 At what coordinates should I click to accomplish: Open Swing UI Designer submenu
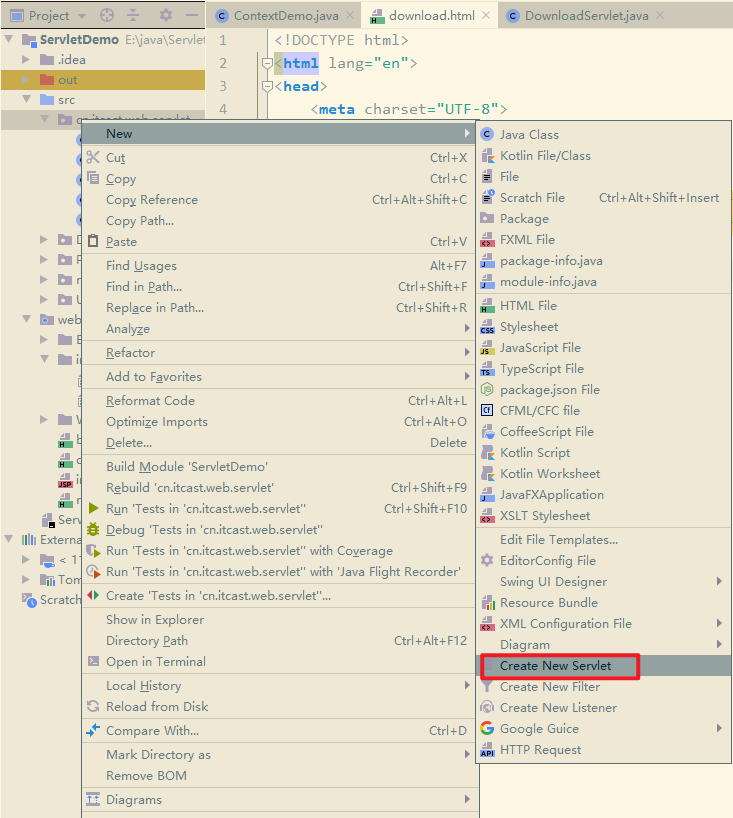604,582
